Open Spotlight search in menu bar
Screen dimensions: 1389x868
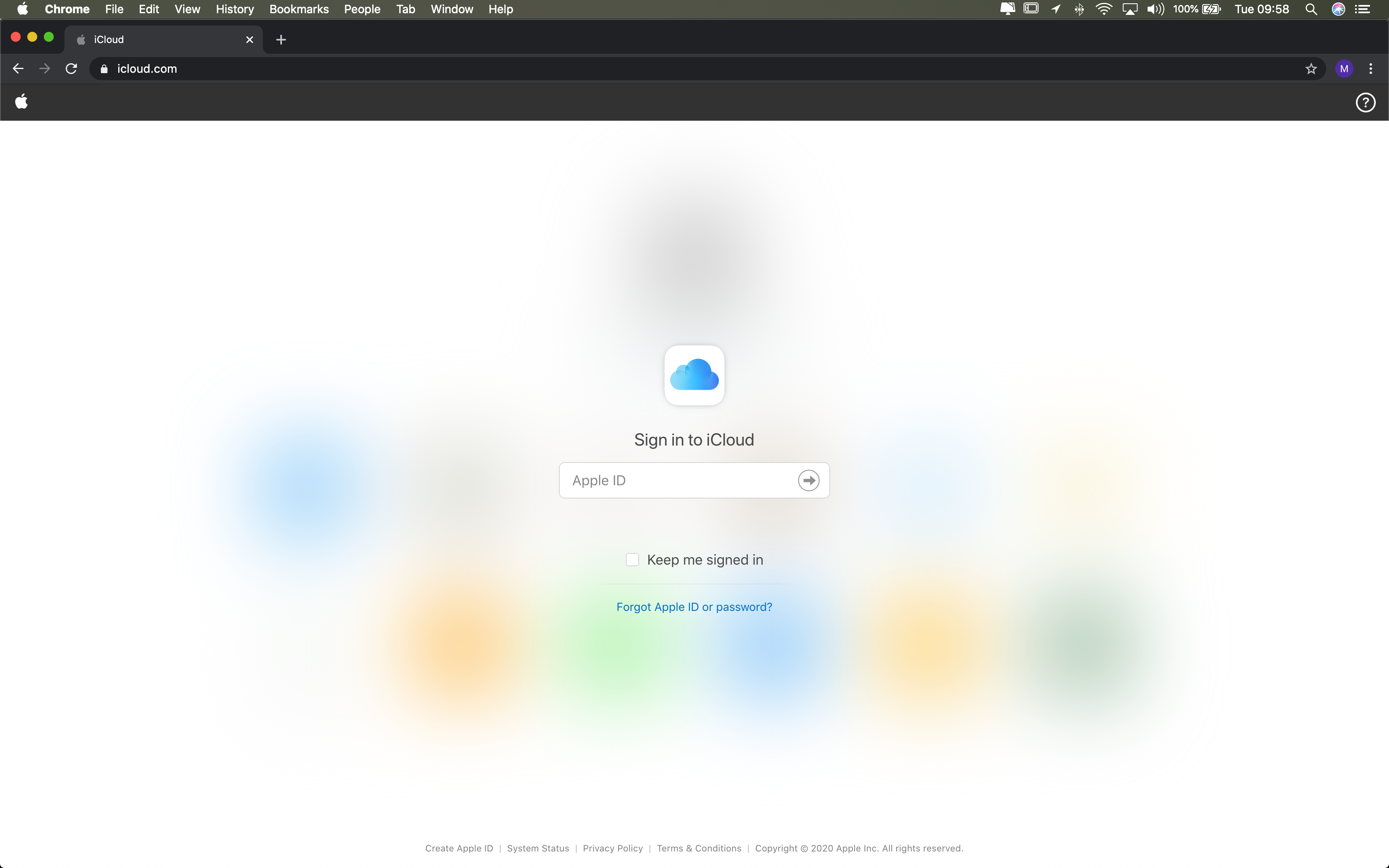click(1311, 9)
